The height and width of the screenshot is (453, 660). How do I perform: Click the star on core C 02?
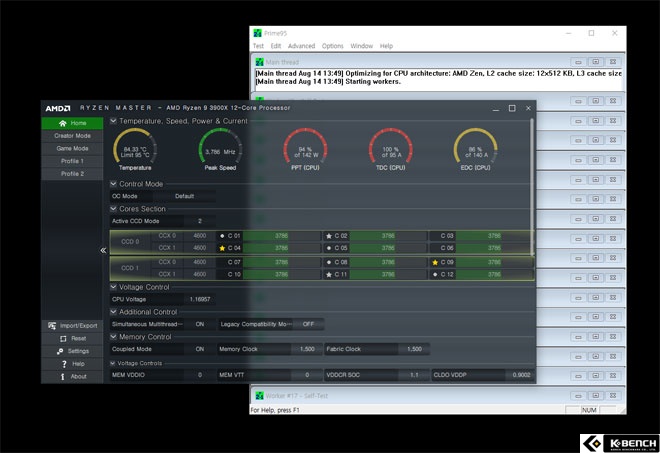[329, 236]
